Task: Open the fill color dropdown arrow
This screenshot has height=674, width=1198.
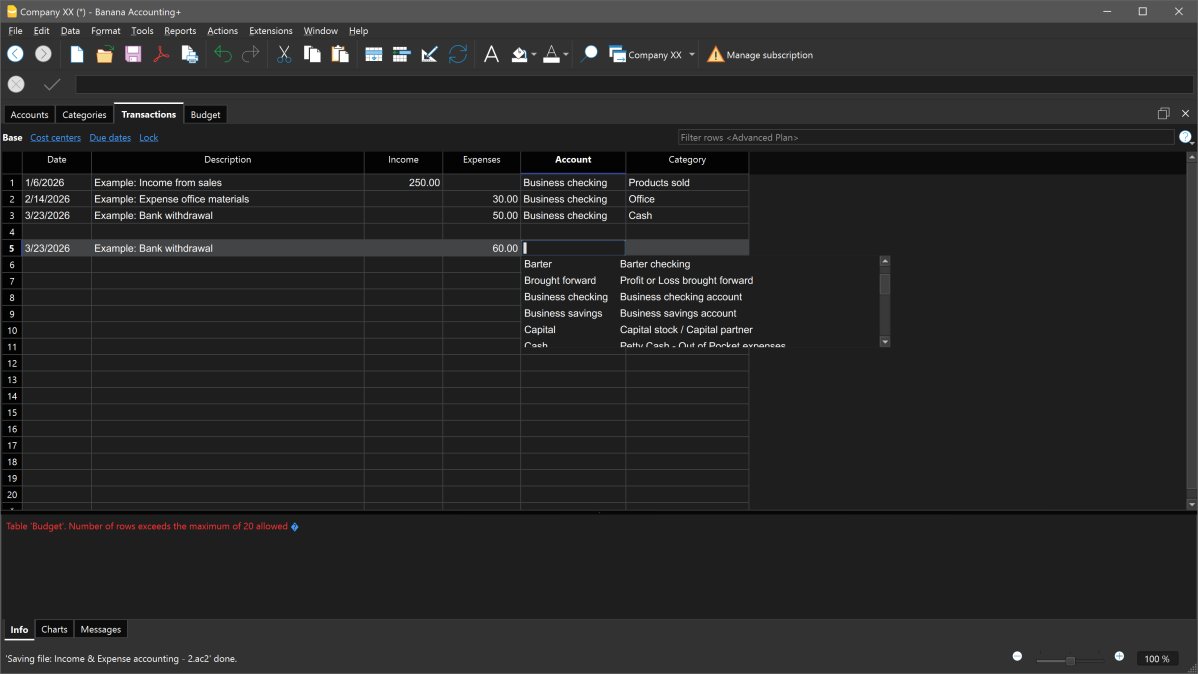Action: (534, 55)
